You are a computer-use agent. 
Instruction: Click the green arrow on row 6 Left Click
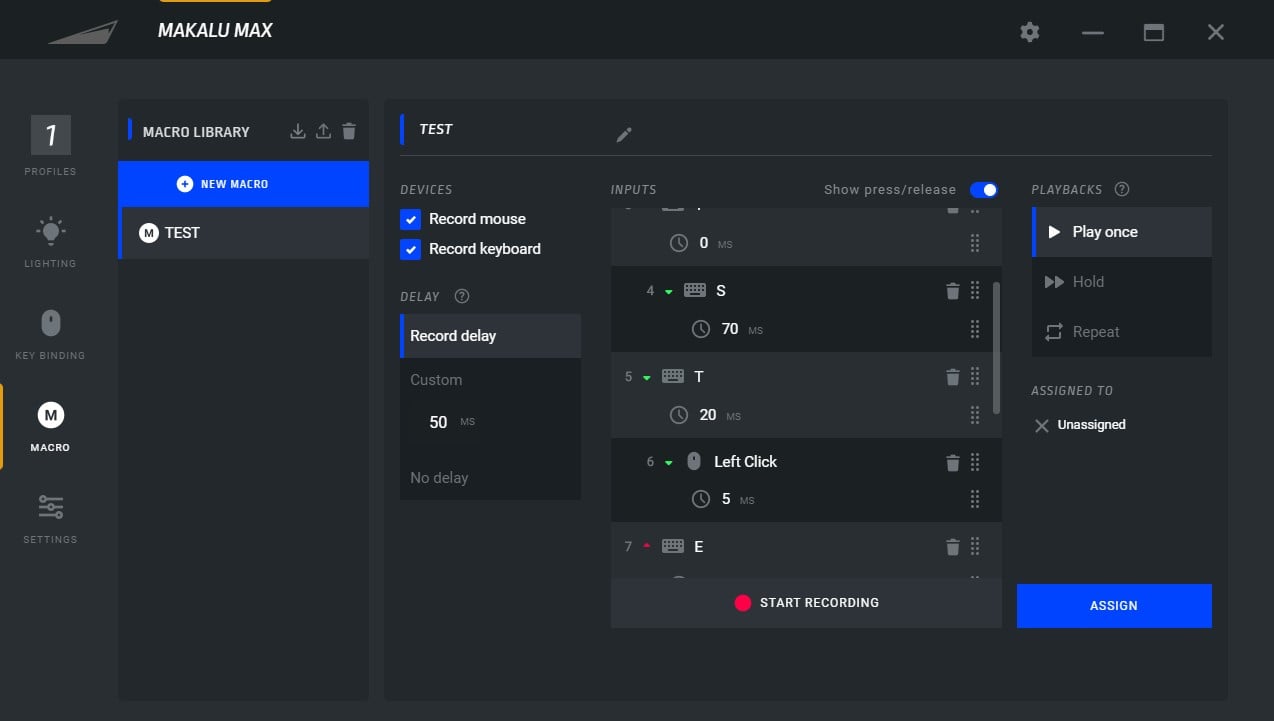pos(669,463)
